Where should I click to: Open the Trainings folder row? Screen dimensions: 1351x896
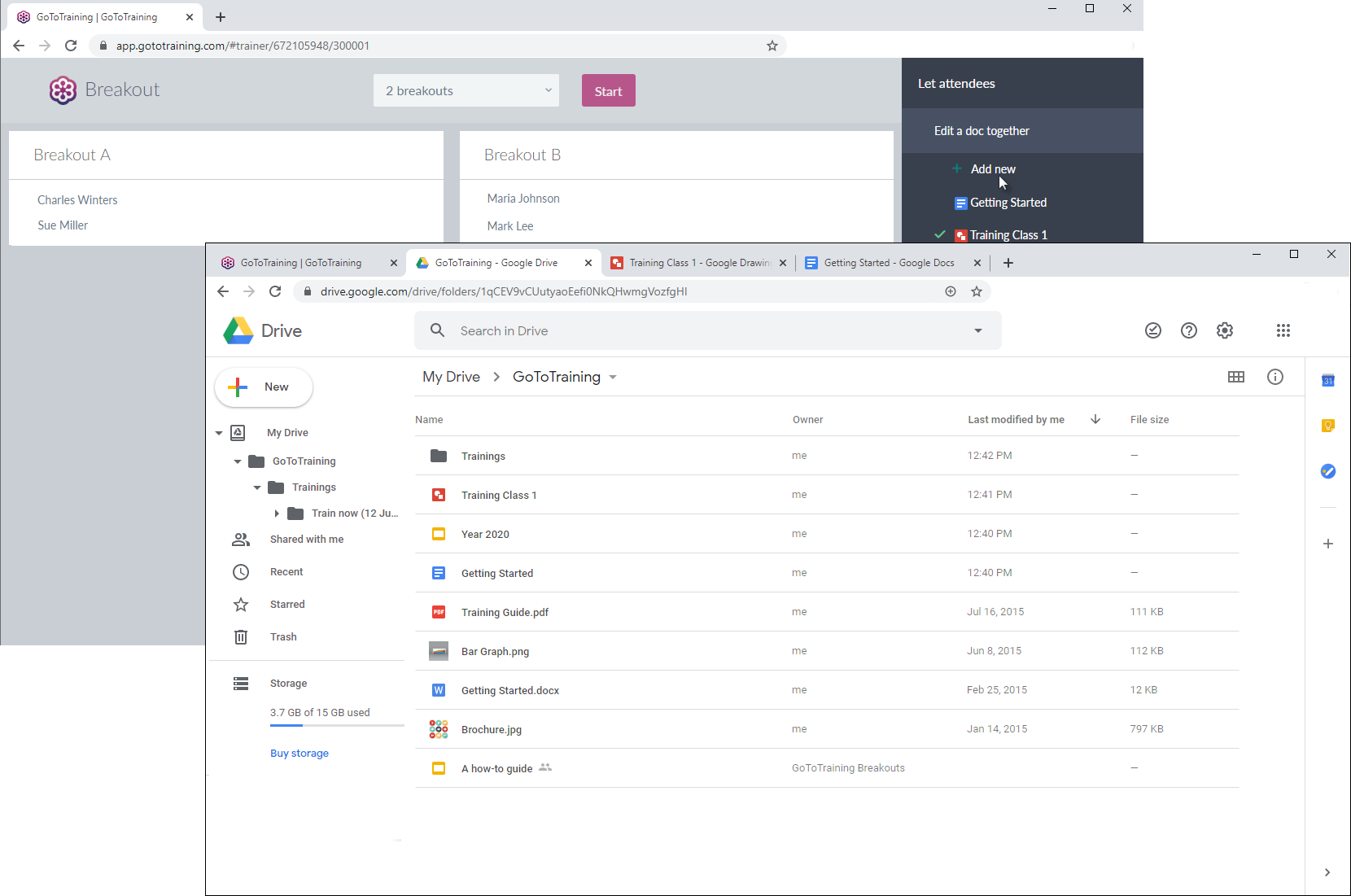click(x=827, y=456)
